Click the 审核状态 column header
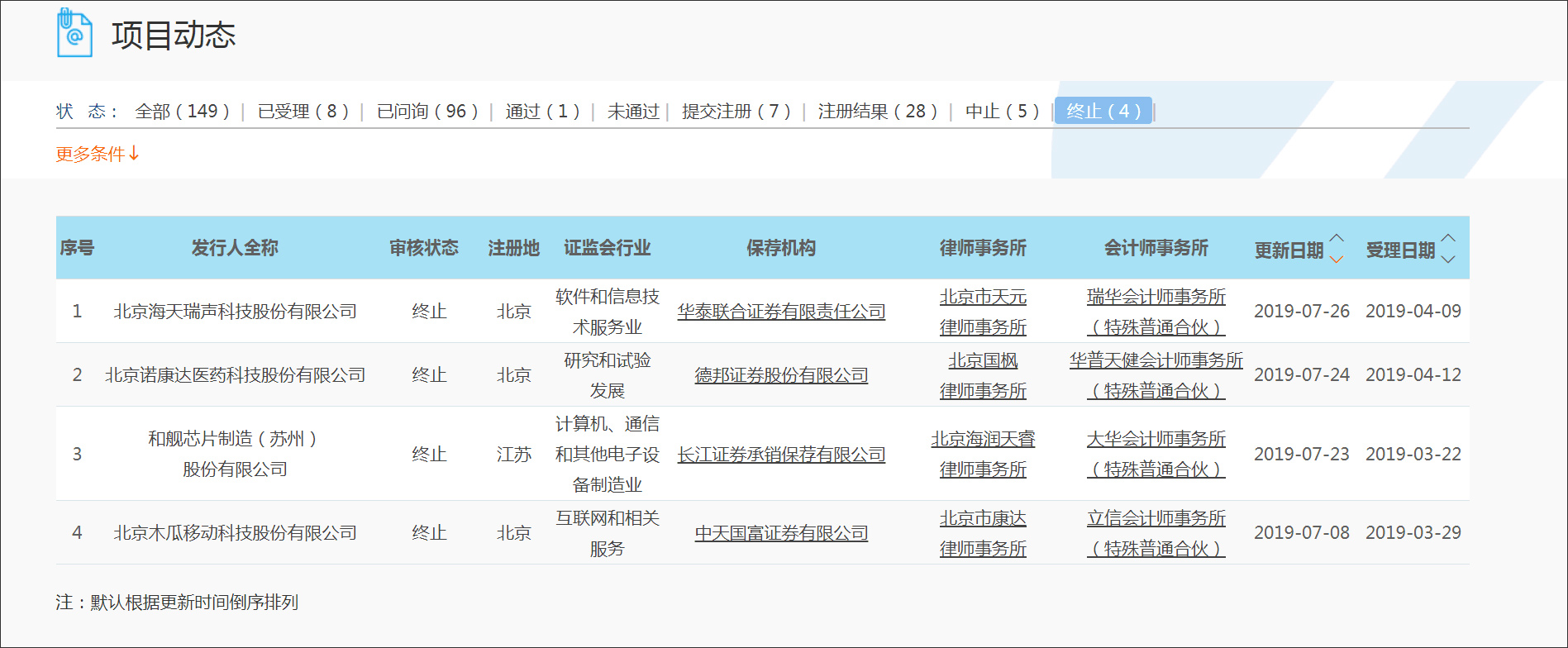This screenshot has width=1568, height=648. click(424, 248)
